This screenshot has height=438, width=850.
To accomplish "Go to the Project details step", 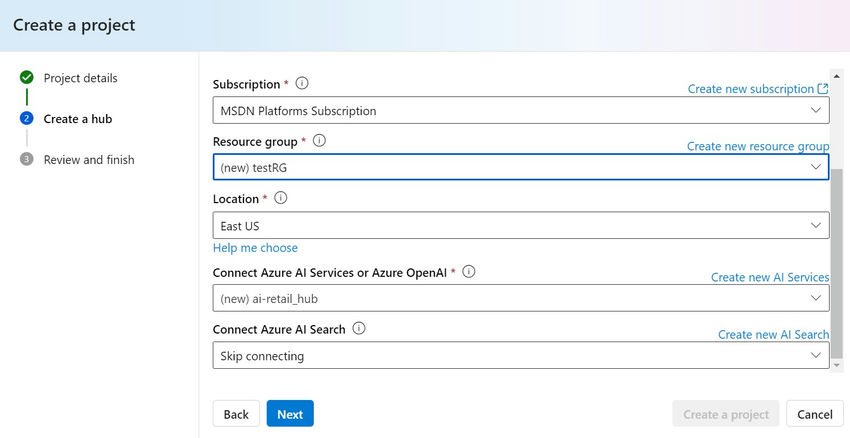I will coord(80,78).
